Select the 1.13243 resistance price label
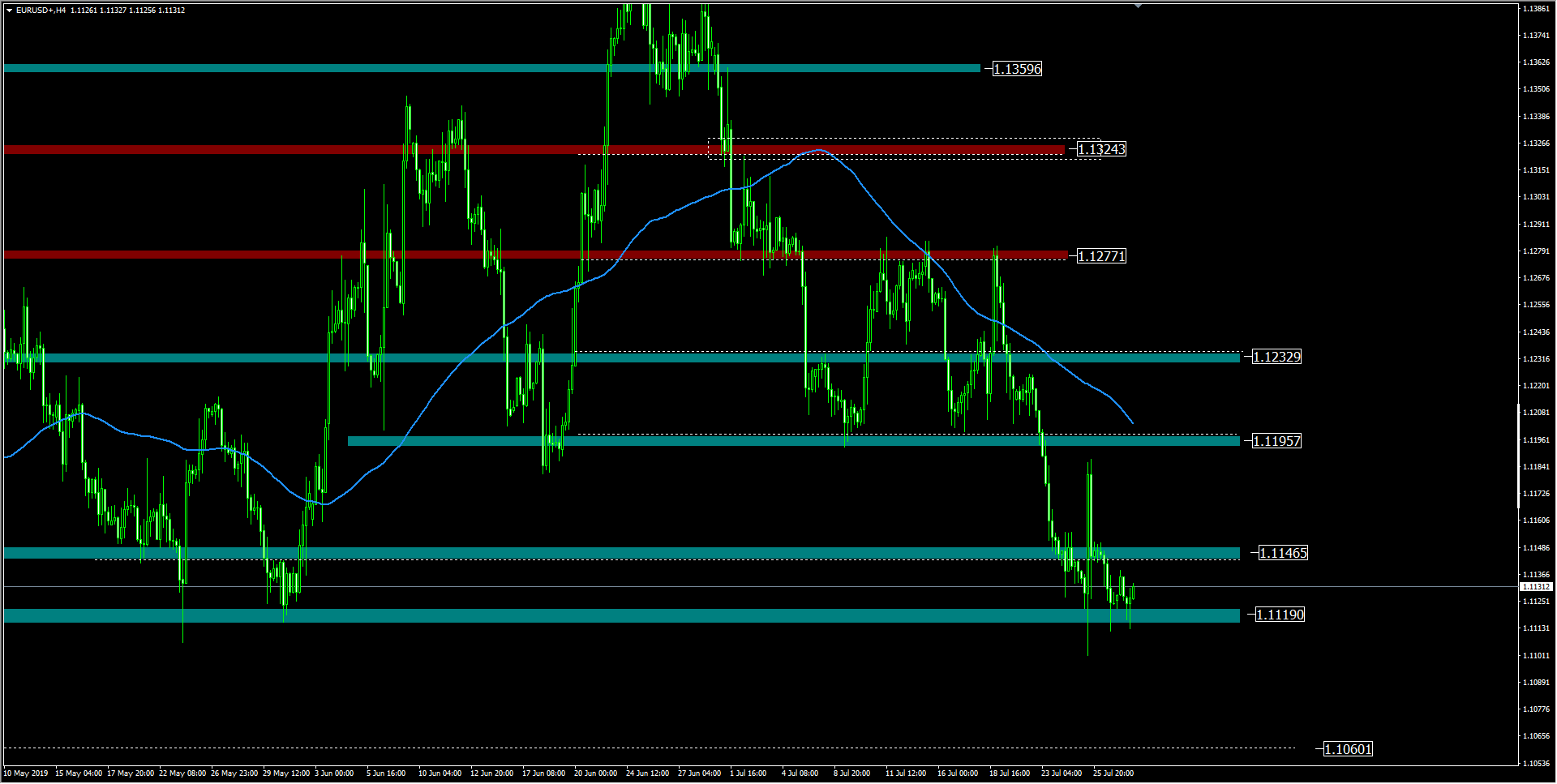The image size is (1557, 784). pos(1101,149)
